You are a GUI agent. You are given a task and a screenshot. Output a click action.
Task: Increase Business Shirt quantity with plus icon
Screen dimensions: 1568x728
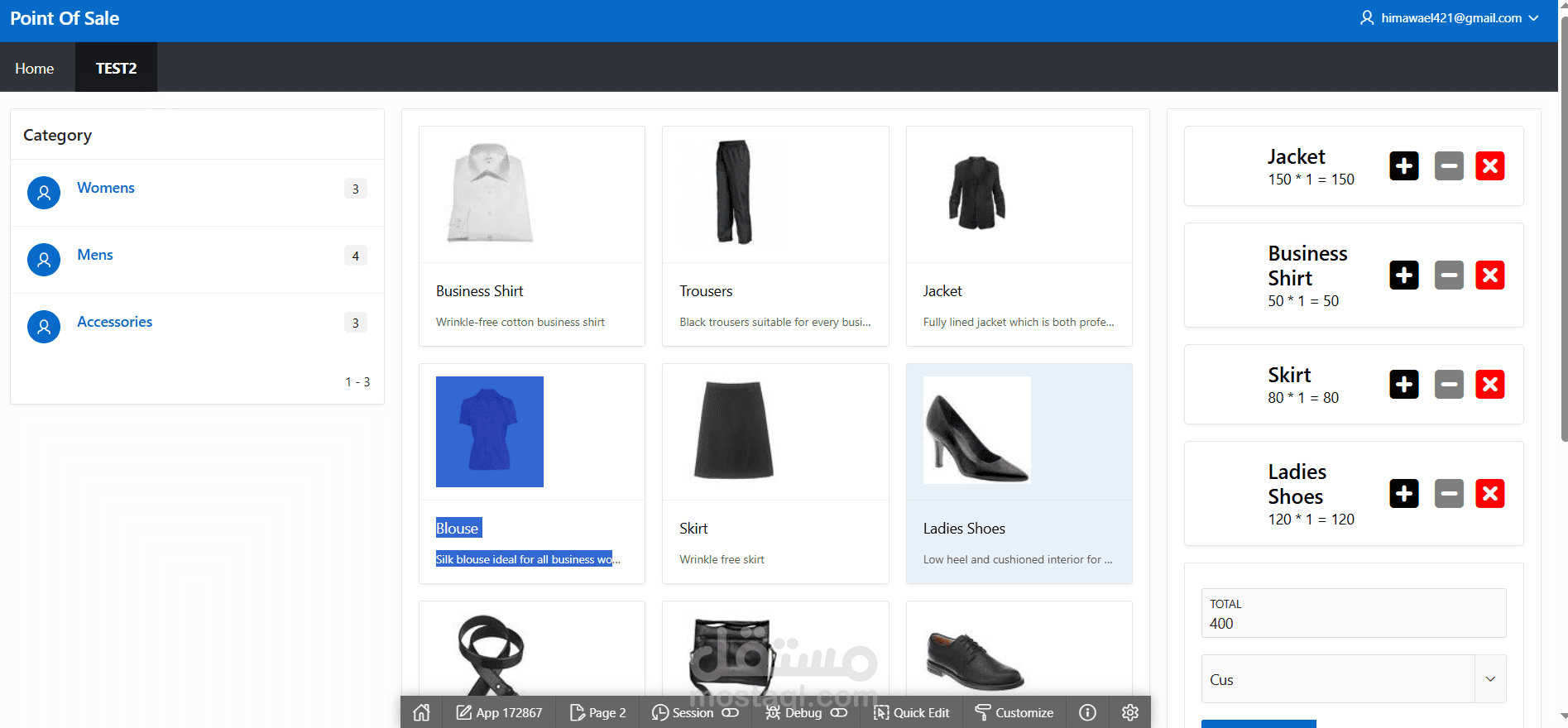tap(1404, 275)
